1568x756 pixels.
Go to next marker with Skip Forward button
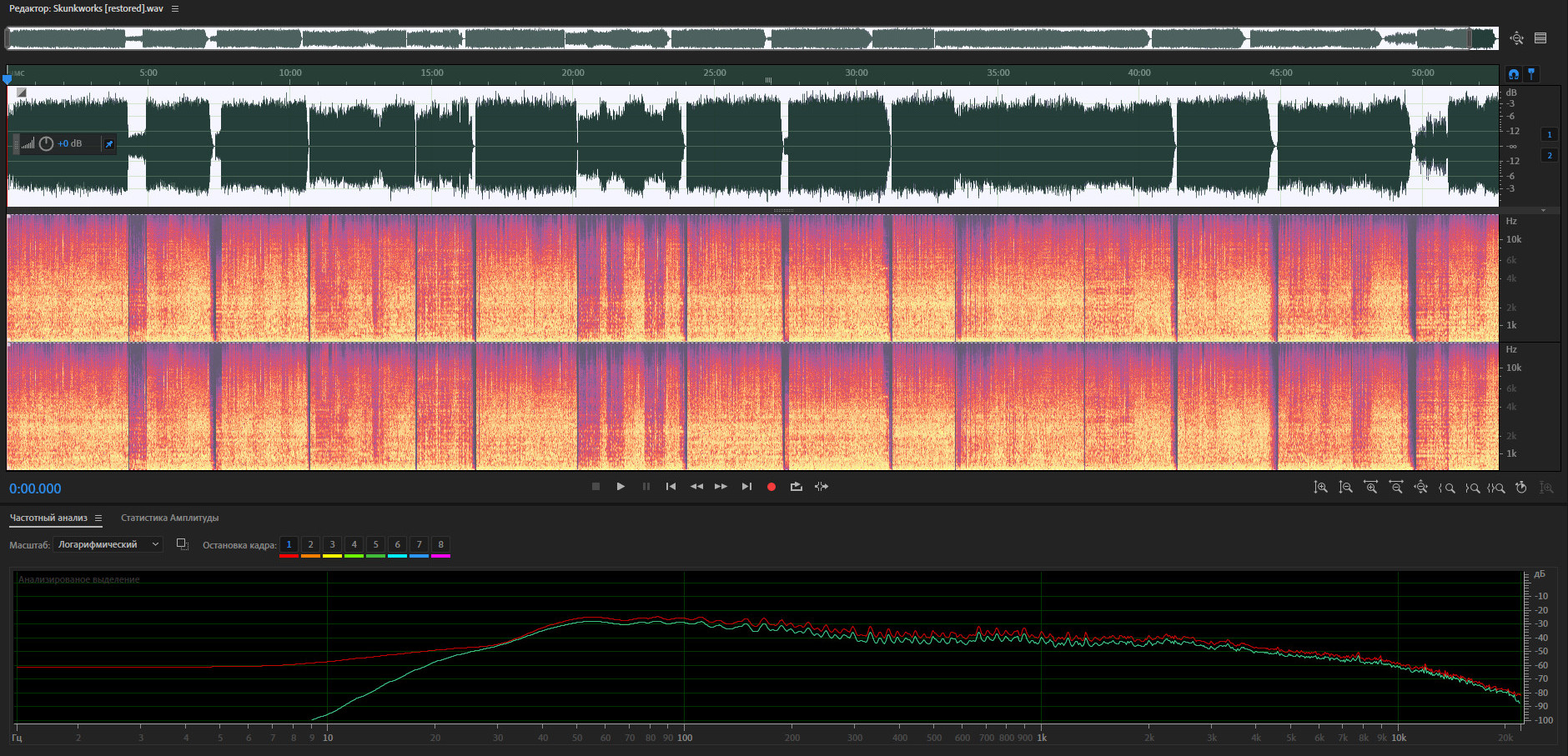(x=746, y=487)
